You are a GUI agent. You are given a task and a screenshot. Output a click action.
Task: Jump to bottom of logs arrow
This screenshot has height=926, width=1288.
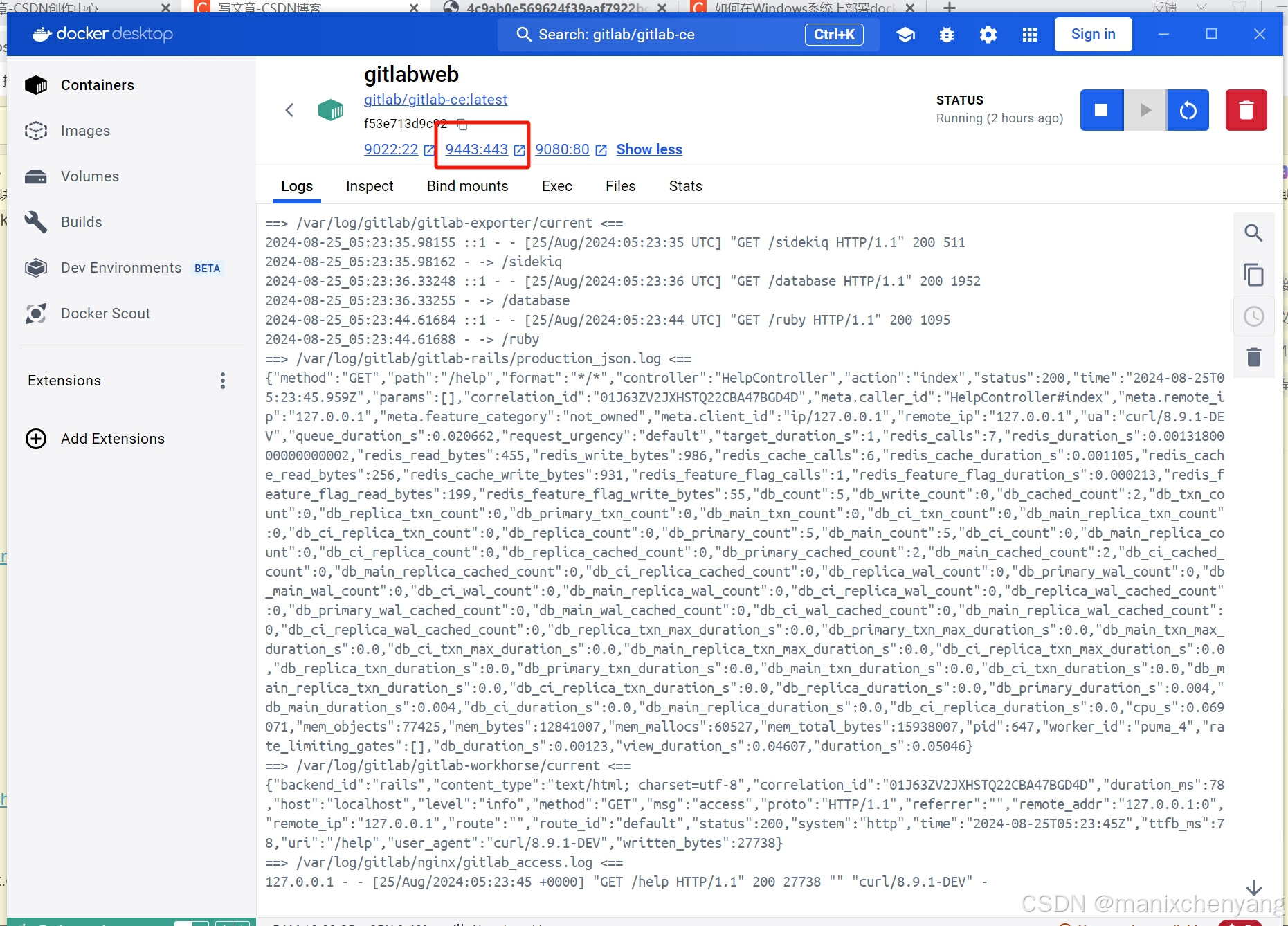(1253, 887)
